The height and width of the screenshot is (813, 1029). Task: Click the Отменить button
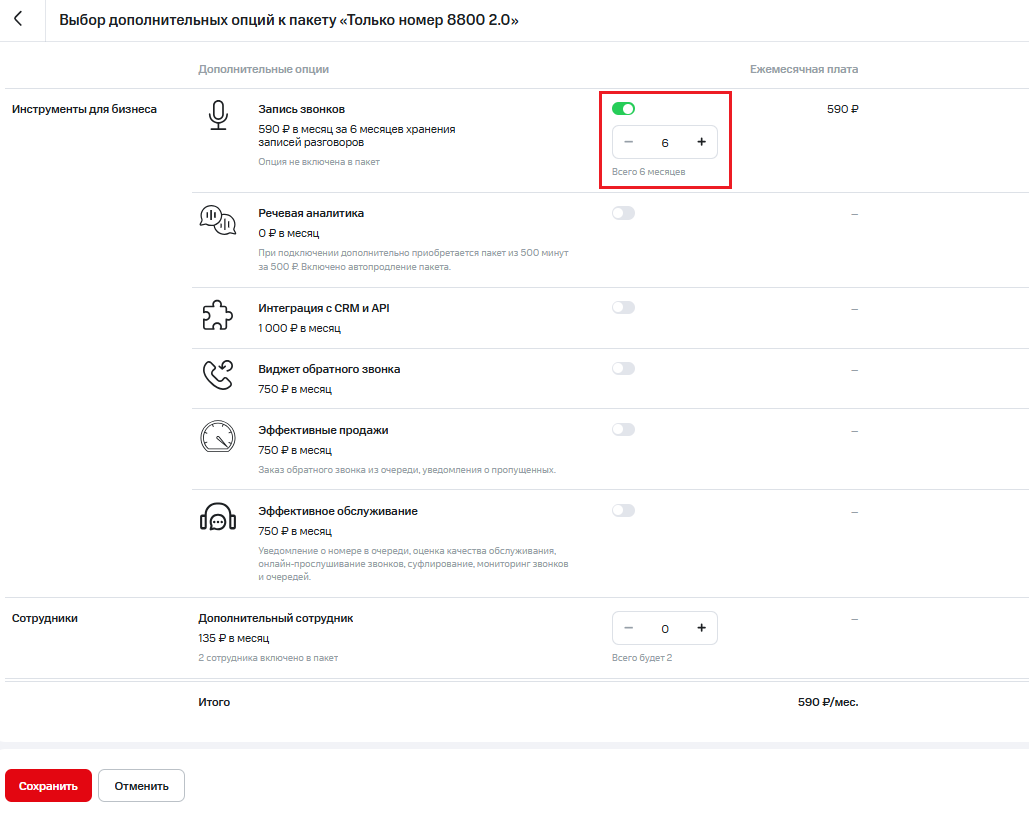click(x=141, y=786)
